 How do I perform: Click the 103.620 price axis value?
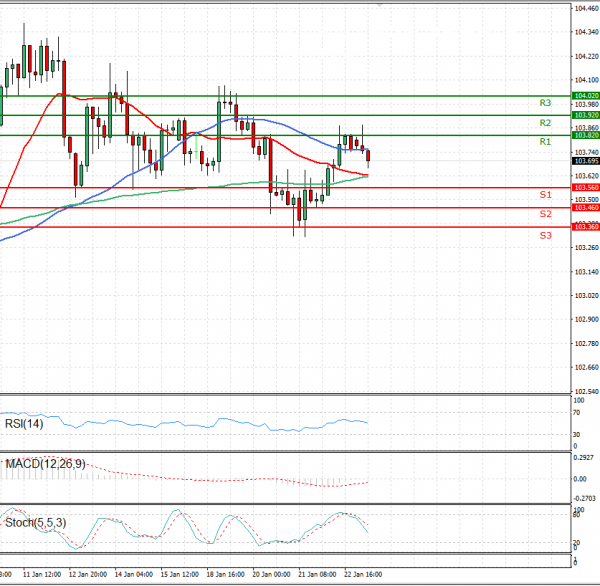coord(587,176)
